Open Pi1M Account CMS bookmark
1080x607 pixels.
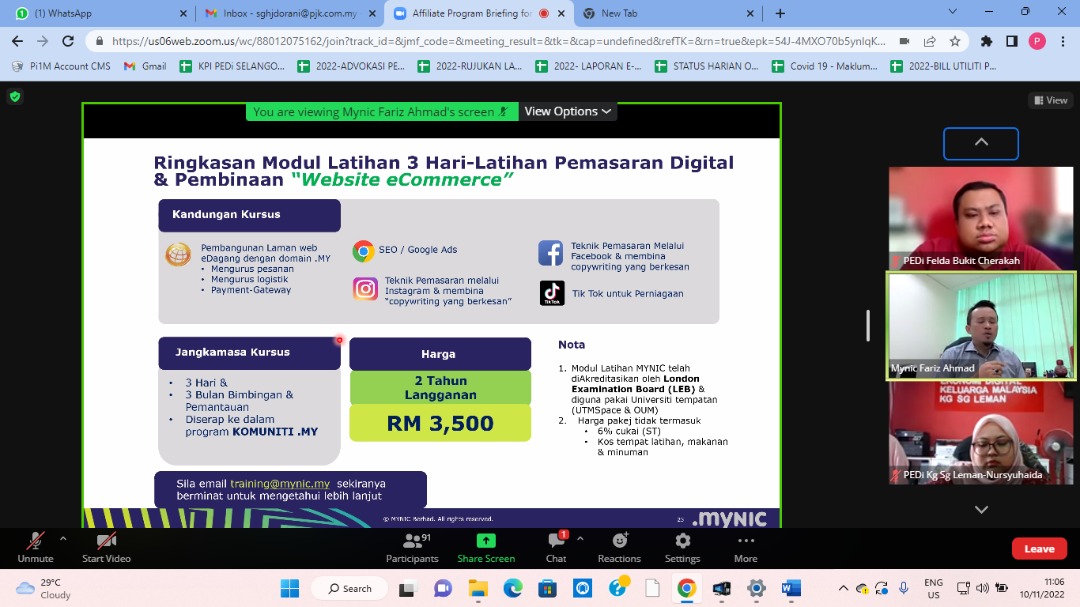tap(61, 66)
